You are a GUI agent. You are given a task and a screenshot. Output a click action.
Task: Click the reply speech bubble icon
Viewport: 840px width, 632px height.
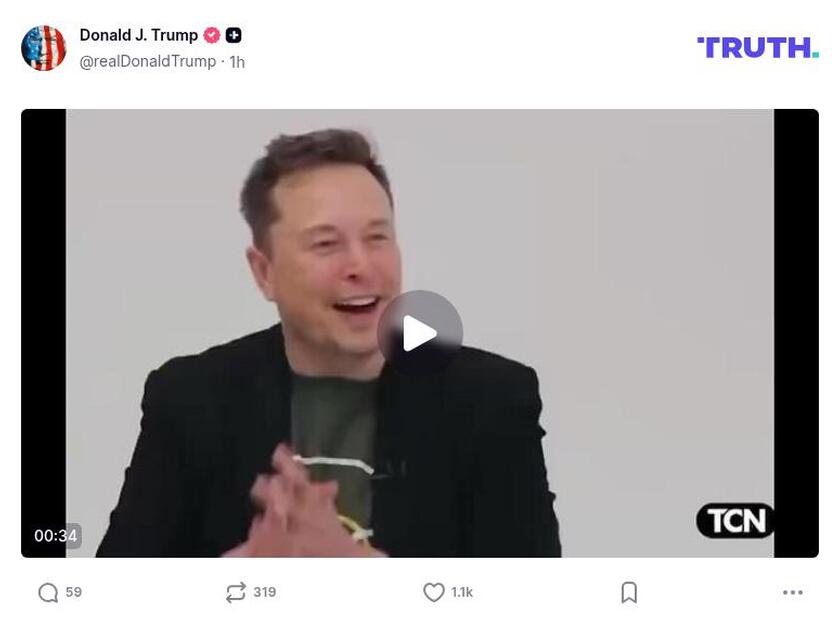(48, 592)
